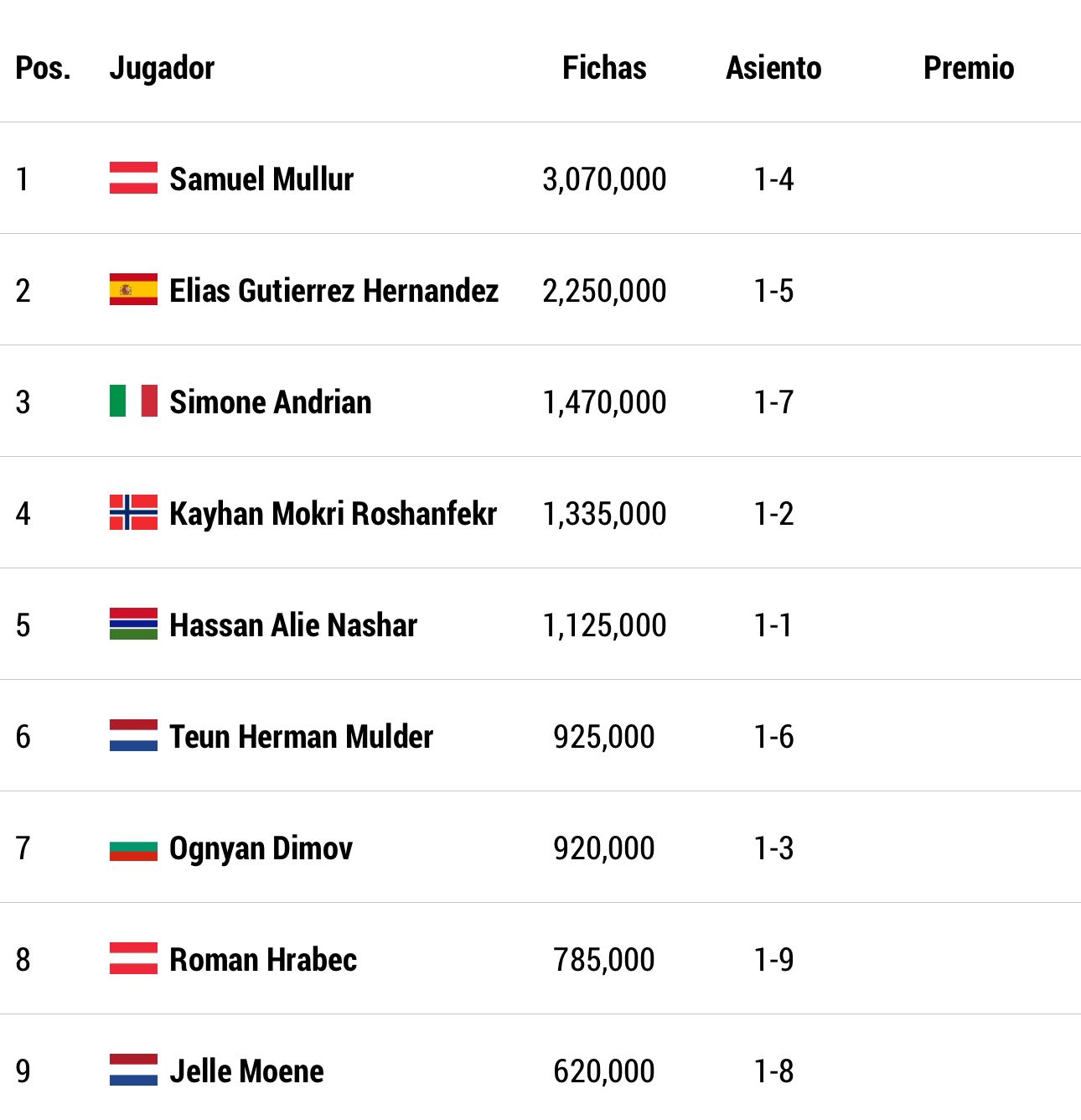Viewport: 1081px width, 1120px height.
Task: Click the Jugador column header
Action: pos(162,69)
